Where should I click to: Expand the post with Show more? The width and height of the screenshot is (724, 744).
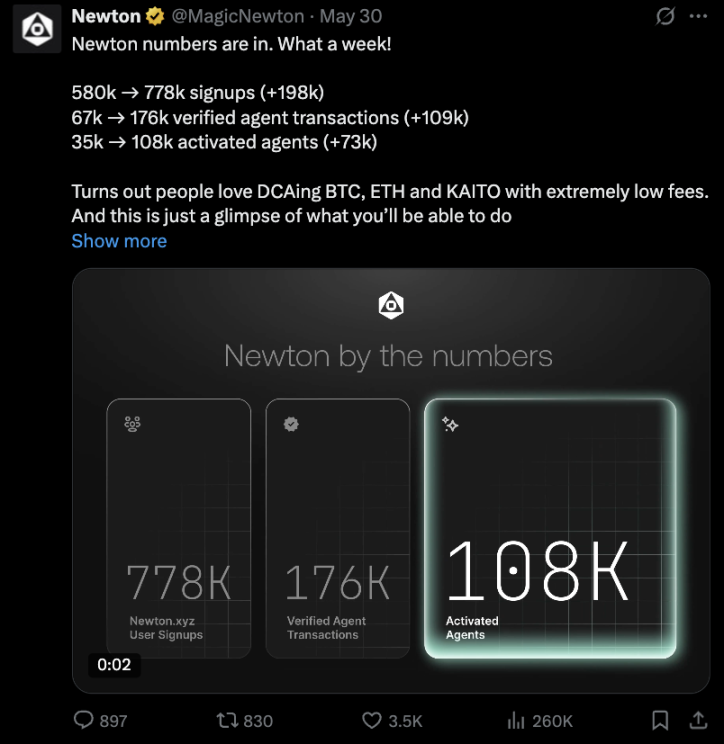(119, 241)
